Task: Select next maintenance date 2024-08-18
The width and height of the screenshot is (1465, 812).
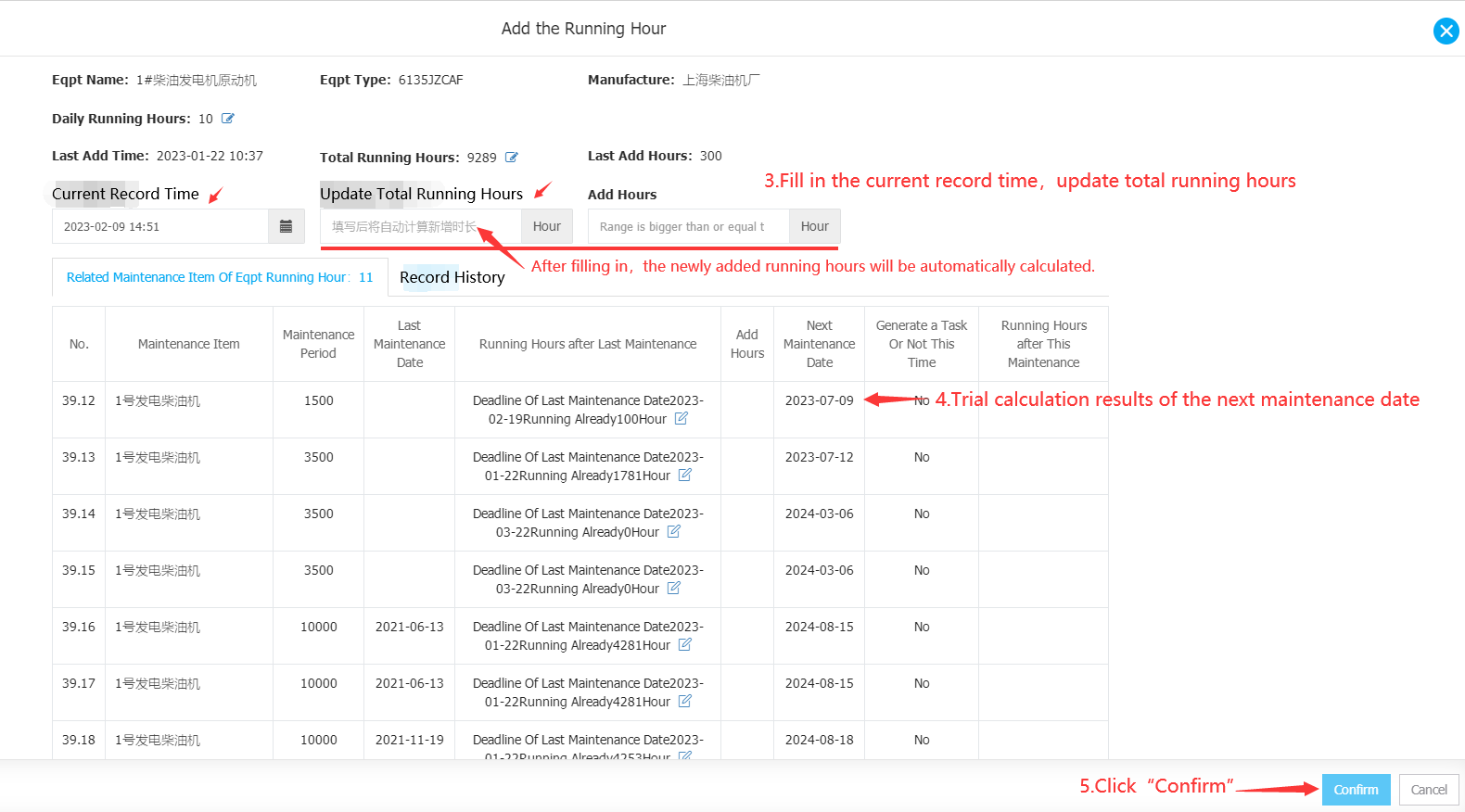Action: [820, 740]
